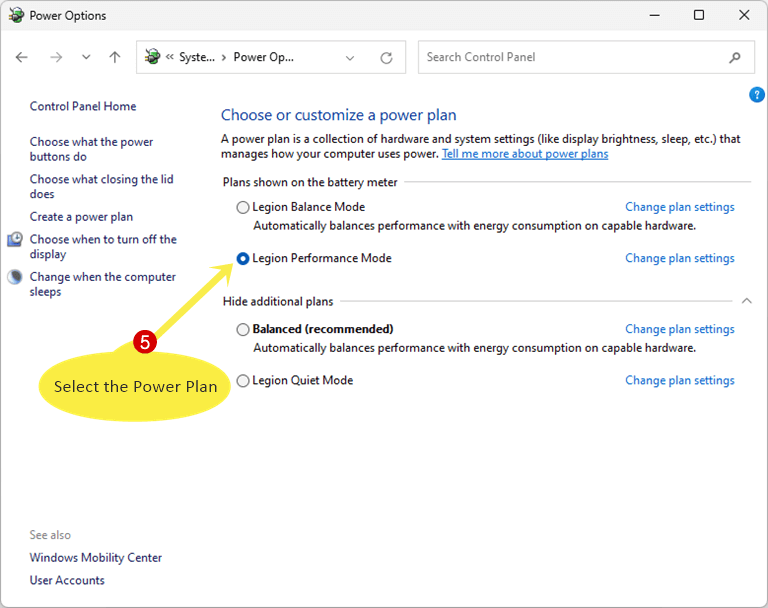Maximize the Power Options window

(699, 15)
